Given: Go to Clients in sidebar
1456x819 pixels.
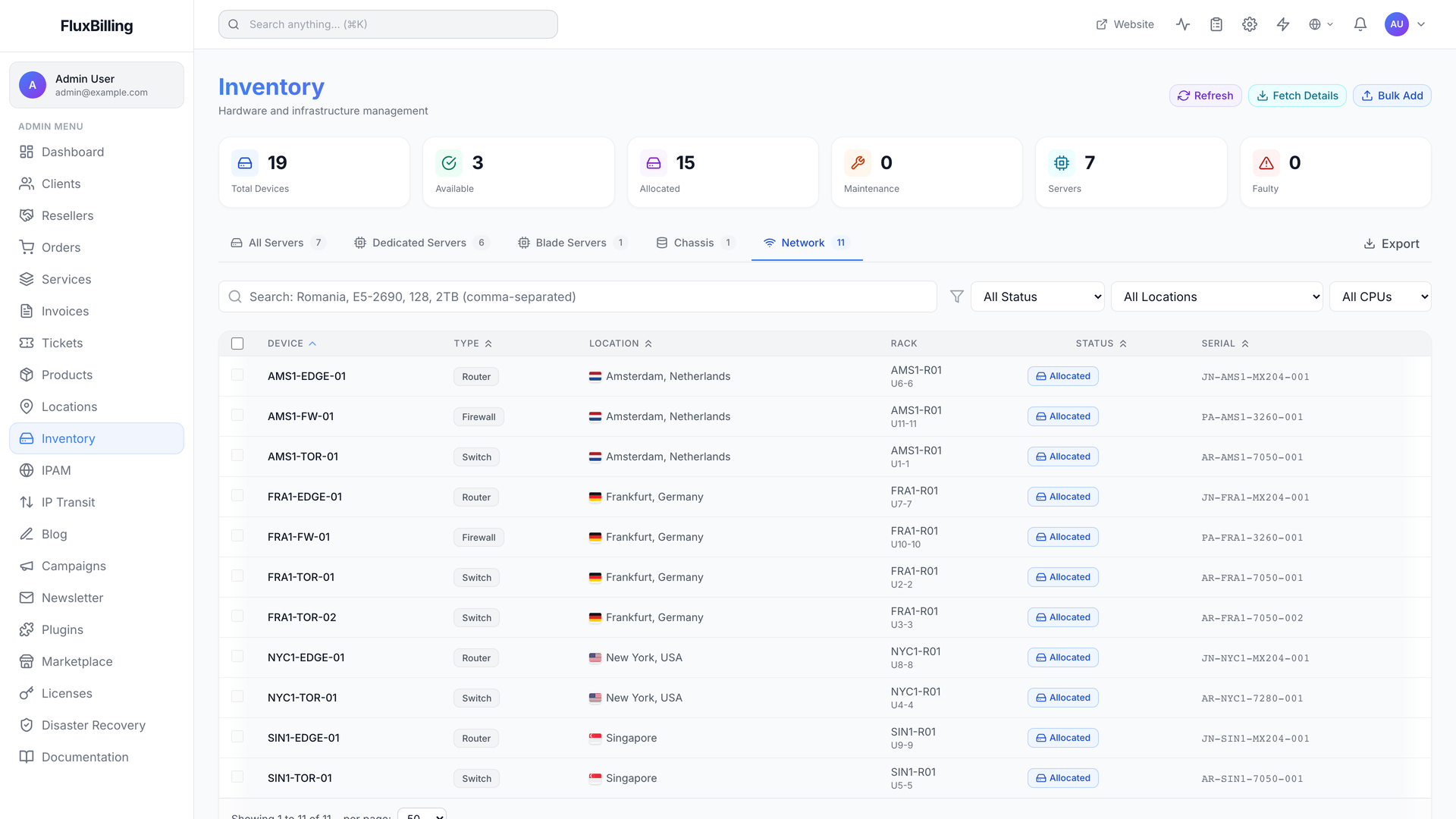Looking at the screenshot, I should click(96, 184).
